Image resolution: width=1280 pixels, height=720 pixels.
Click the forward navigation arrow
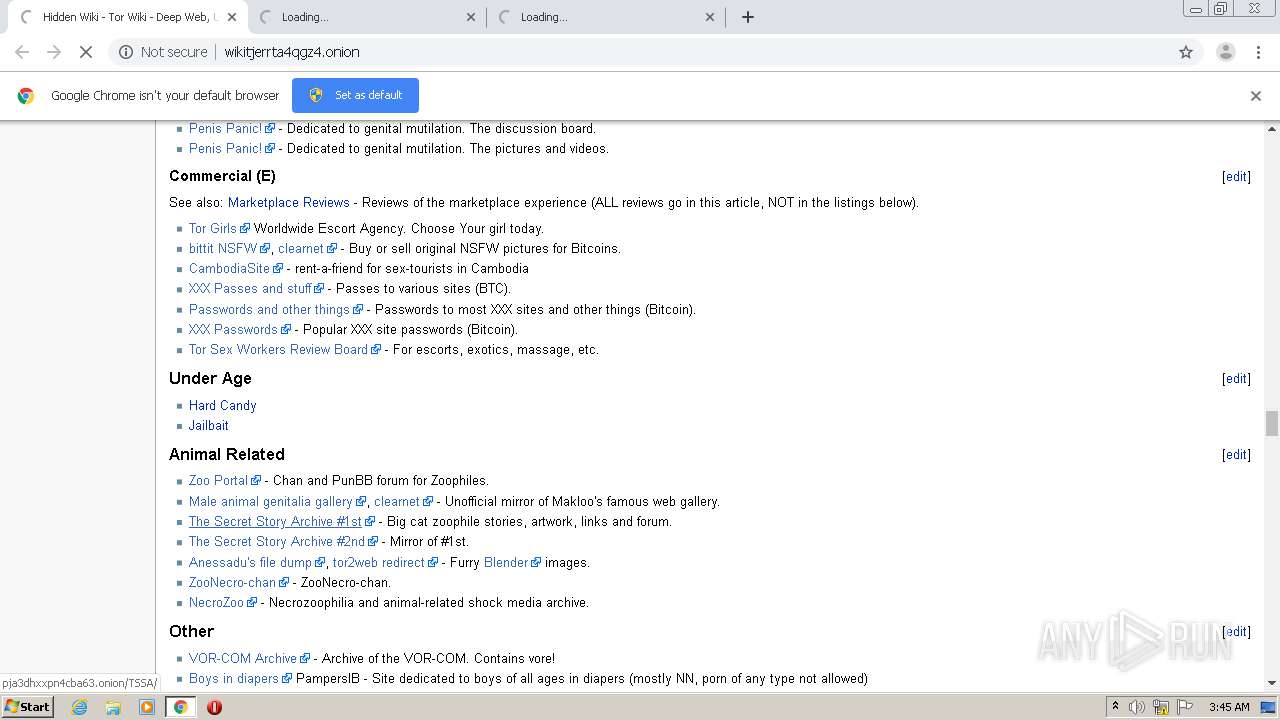pyautogui.click(x=54, y=52)
